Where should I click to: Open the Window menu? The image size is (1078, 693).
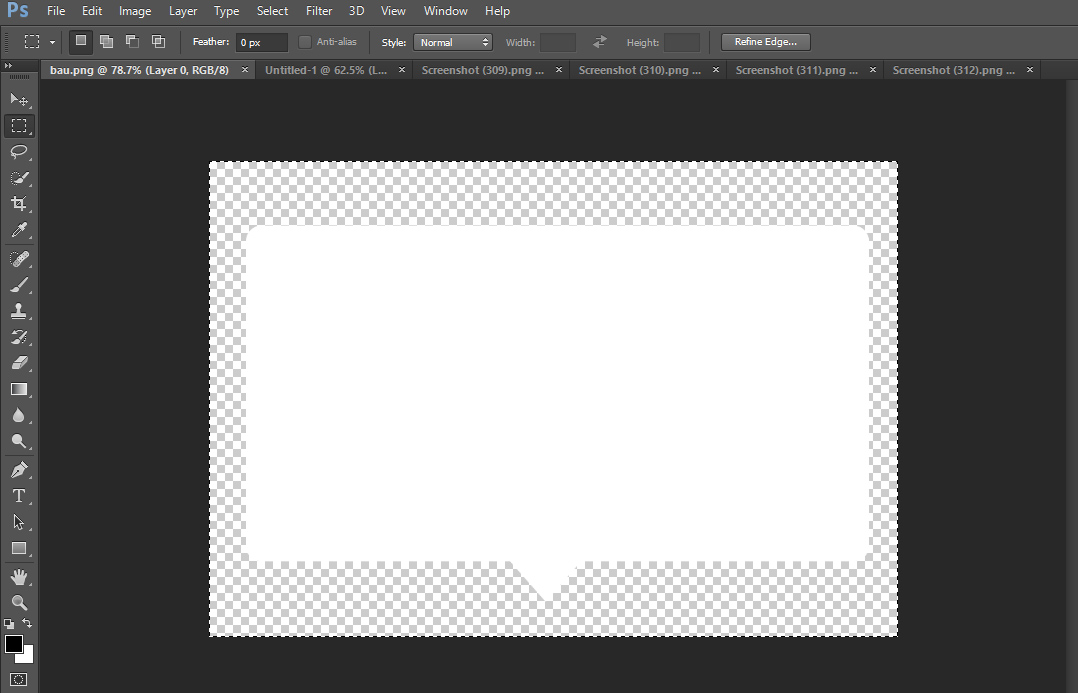446,11
